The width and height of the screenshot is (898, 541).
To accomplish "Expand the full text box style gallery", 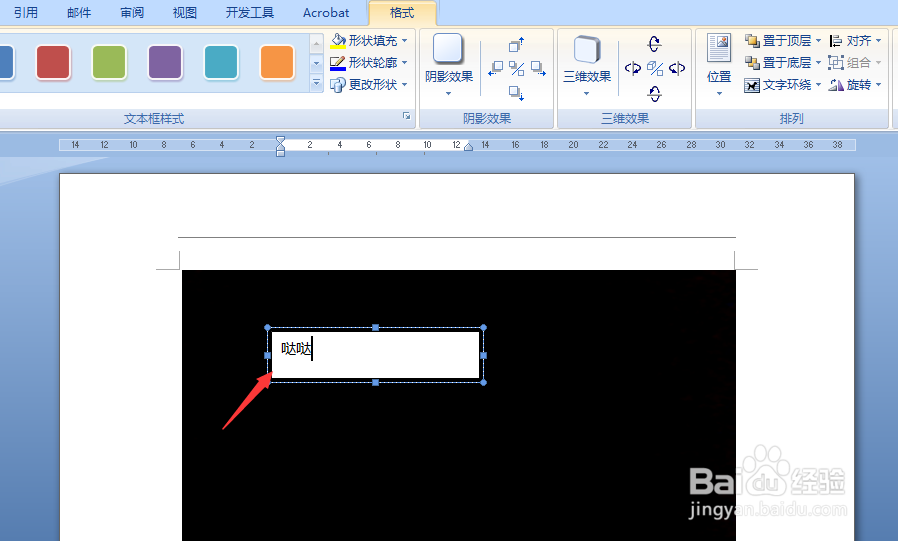I will [x=316, y=84].
